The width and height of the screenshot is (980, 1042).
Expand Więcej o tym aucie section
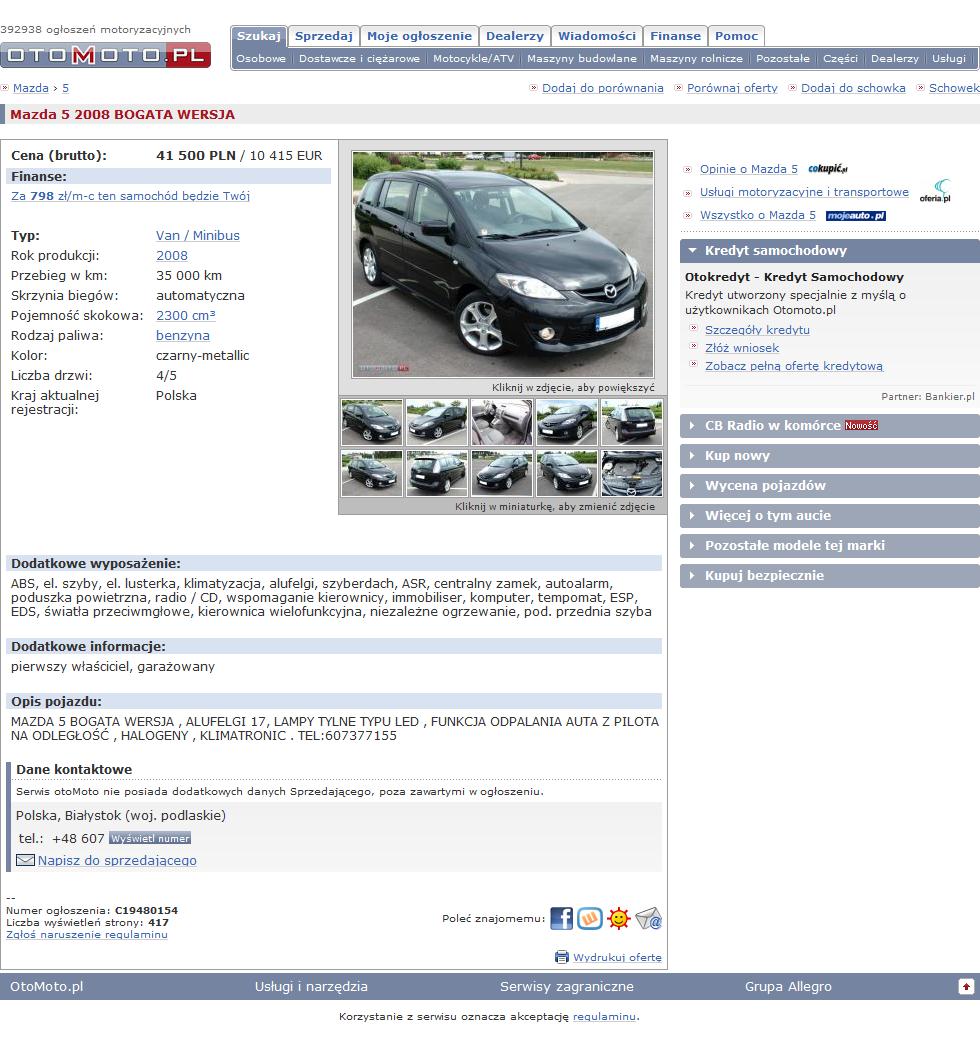(x=829, y=515)
